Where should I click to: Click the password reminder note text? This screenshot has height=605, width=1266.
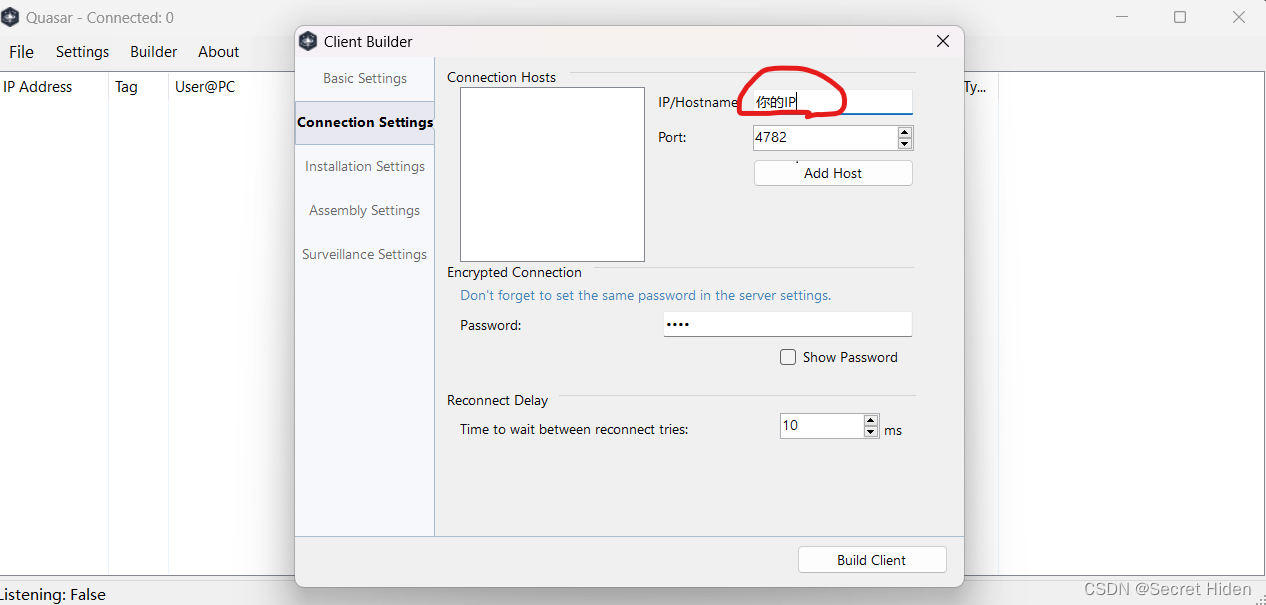(x=645, y=295)
